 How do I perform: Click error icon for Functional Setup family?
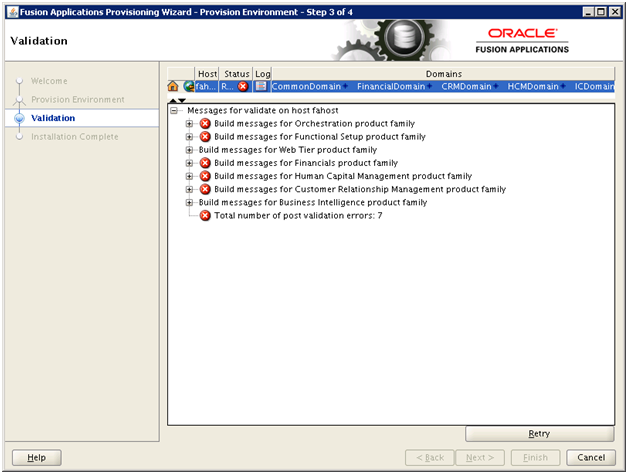click(205, 137)
